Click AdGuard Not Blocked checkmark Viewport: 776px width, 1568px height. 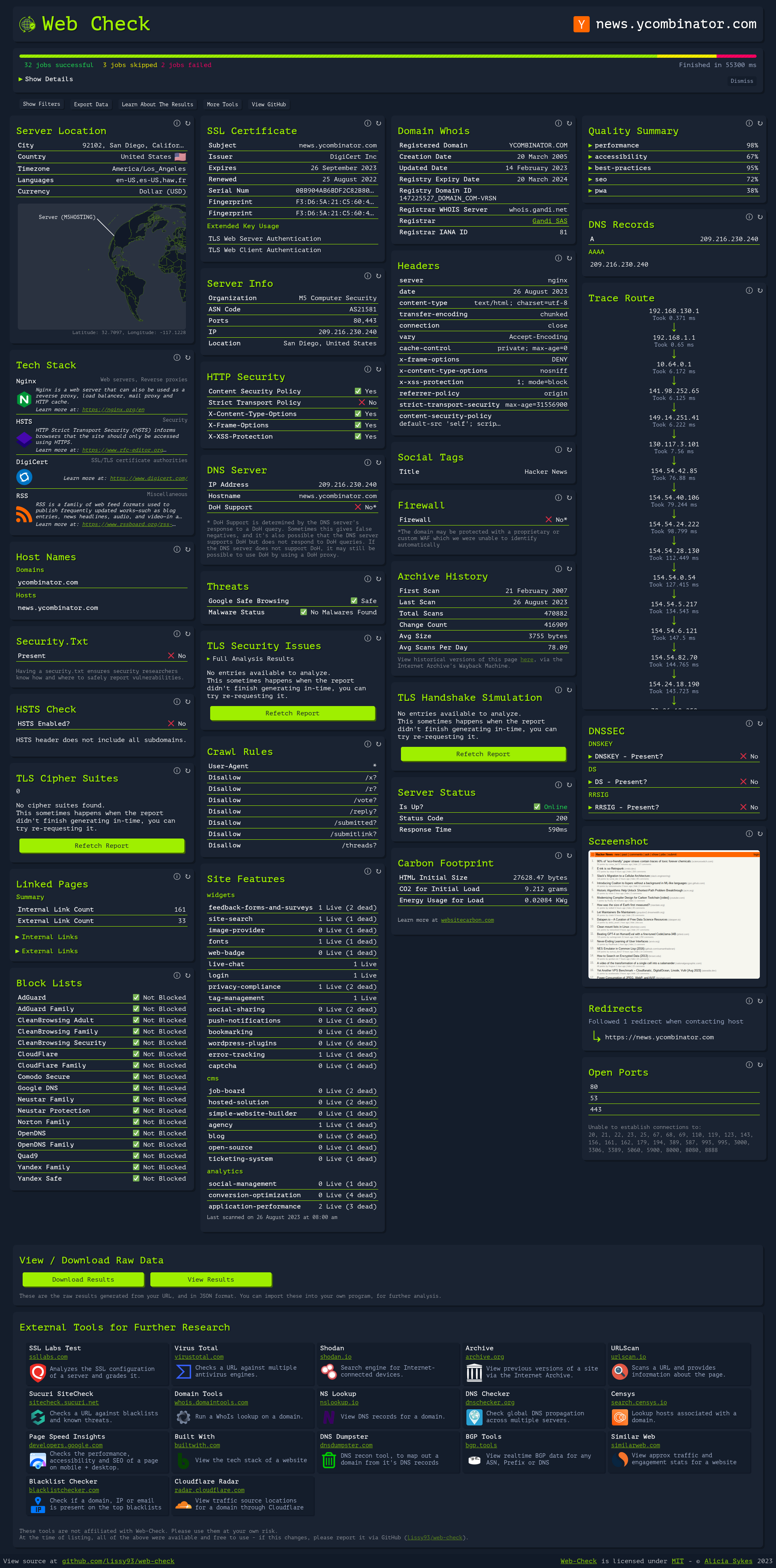point(136,998)
